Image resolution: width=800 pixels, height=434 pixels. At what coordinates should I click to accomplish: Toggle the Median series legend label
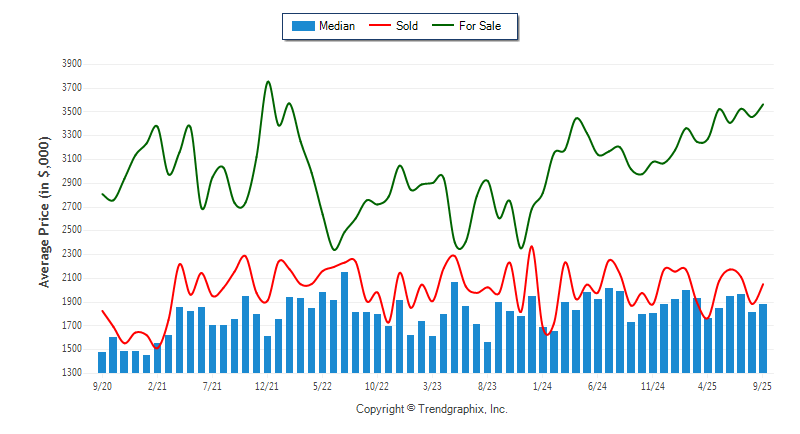(x=336, y=26)
